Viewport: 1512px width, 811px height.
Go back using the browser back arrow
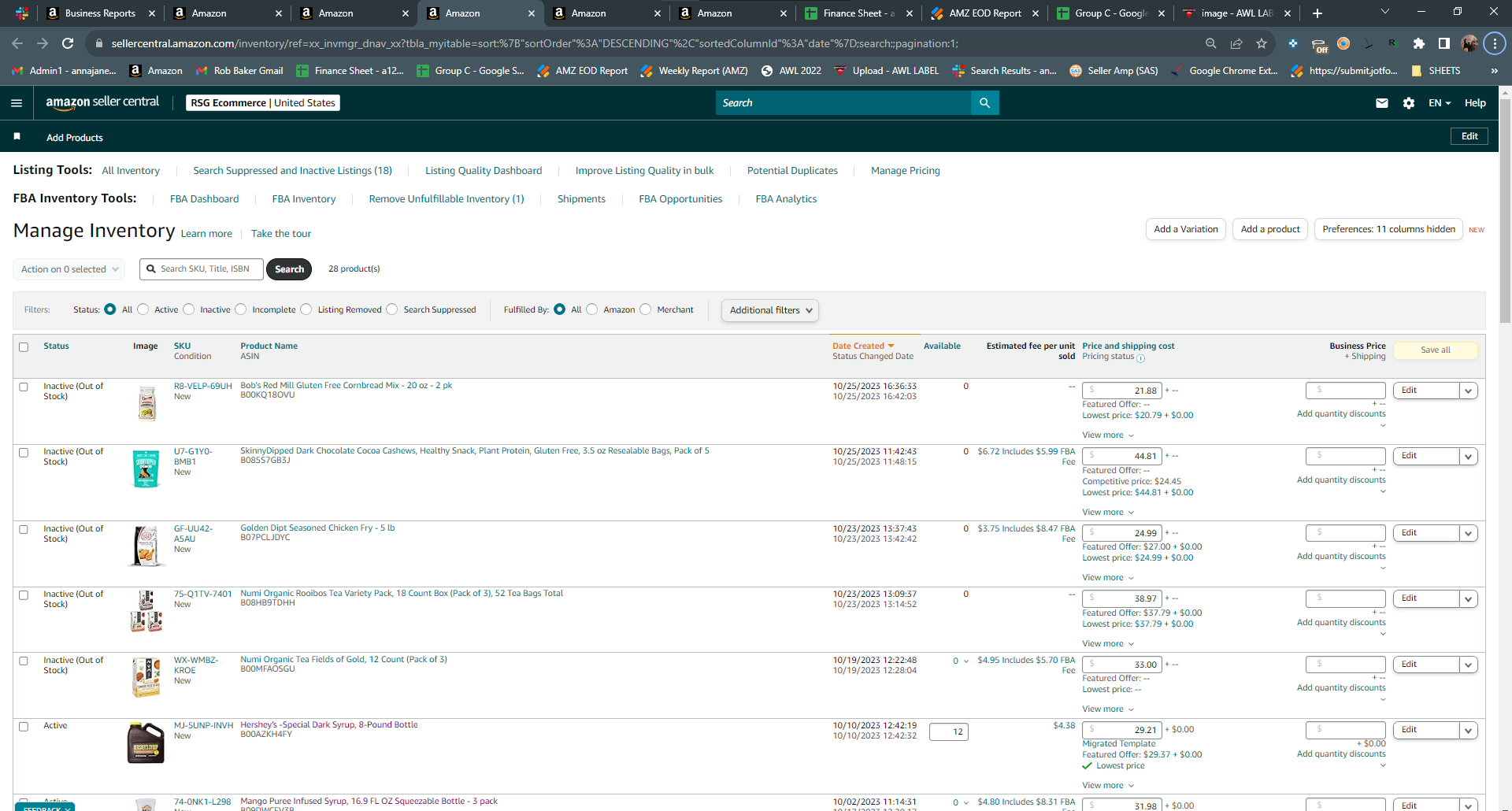(x=17, y=43)
